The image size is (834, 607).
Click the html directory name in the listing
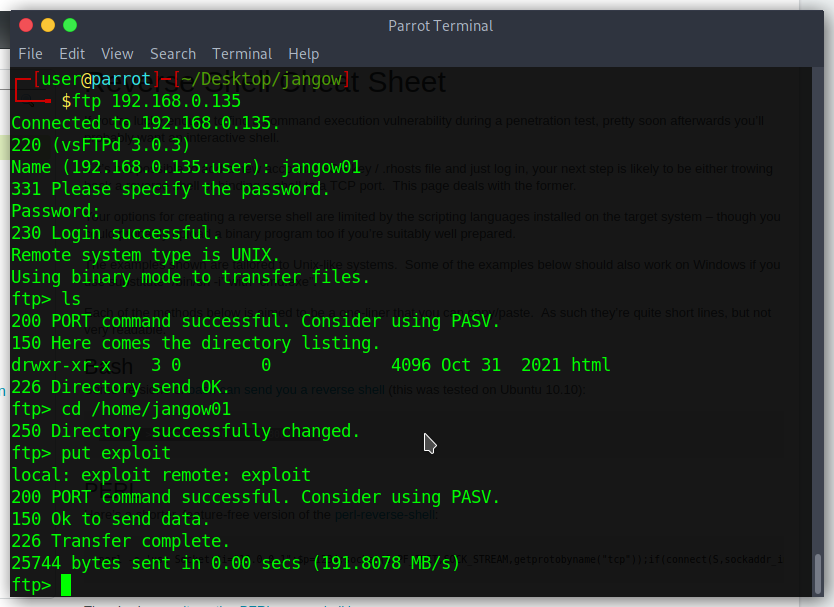(590, 364)
